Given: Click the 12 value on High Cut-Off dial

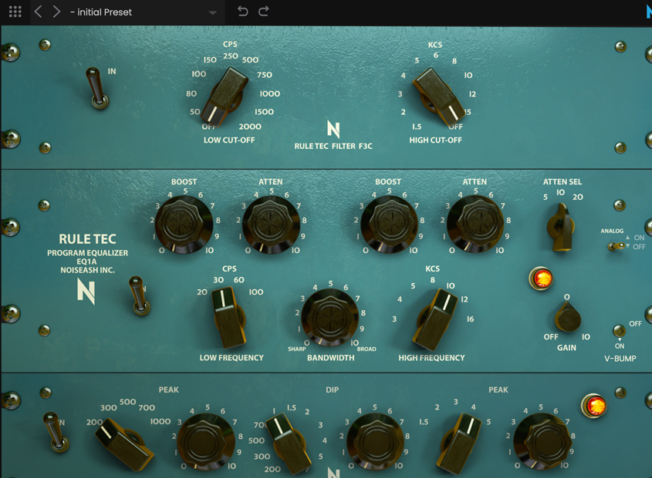Looking at the screenshot, I should (472, 94).
